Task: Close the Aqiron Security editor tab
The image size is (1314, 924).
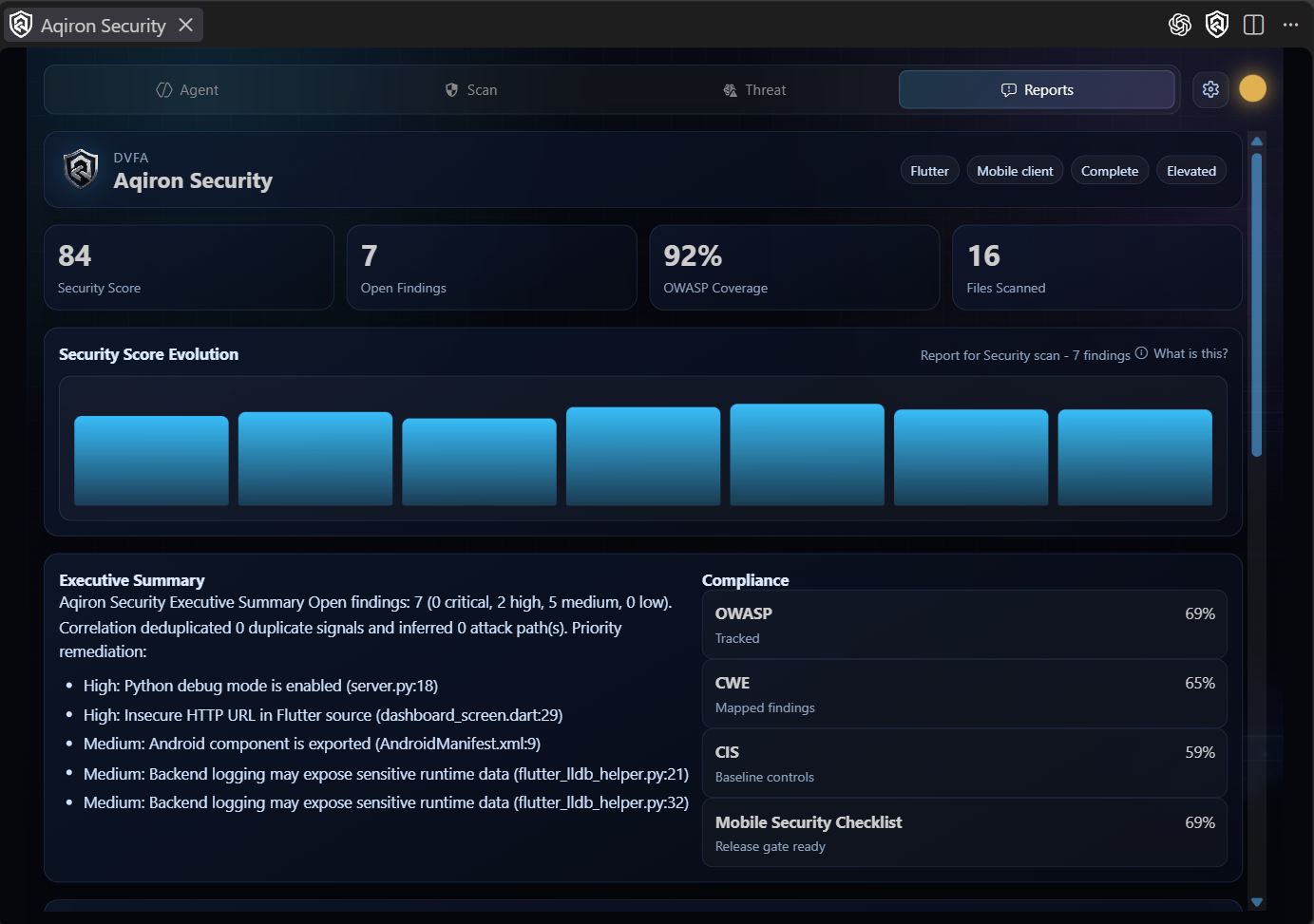Action: (186, 26)
